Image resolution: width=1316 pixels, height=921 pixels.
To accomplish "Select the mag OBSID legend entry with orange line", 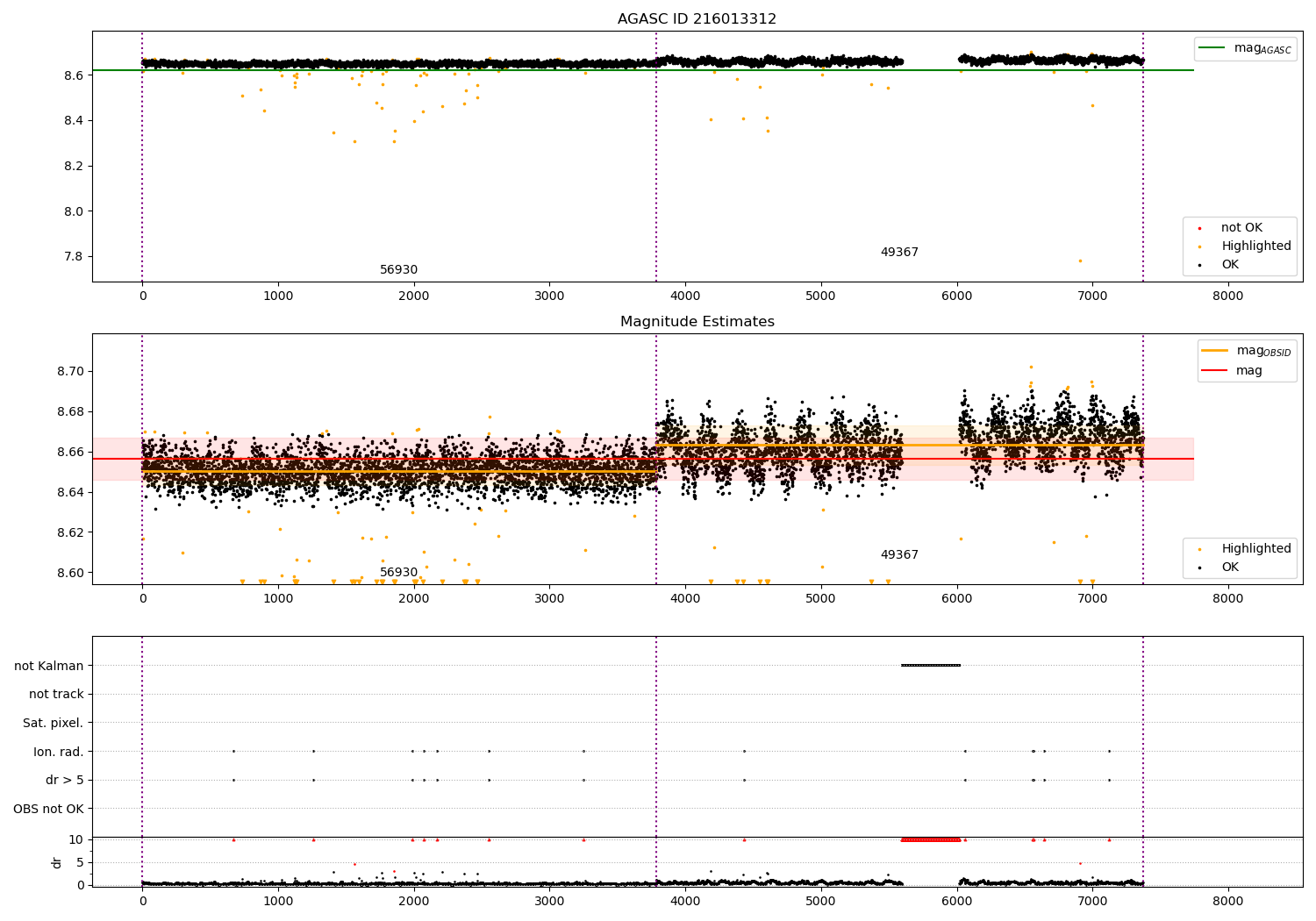I will coord(1247,351).
